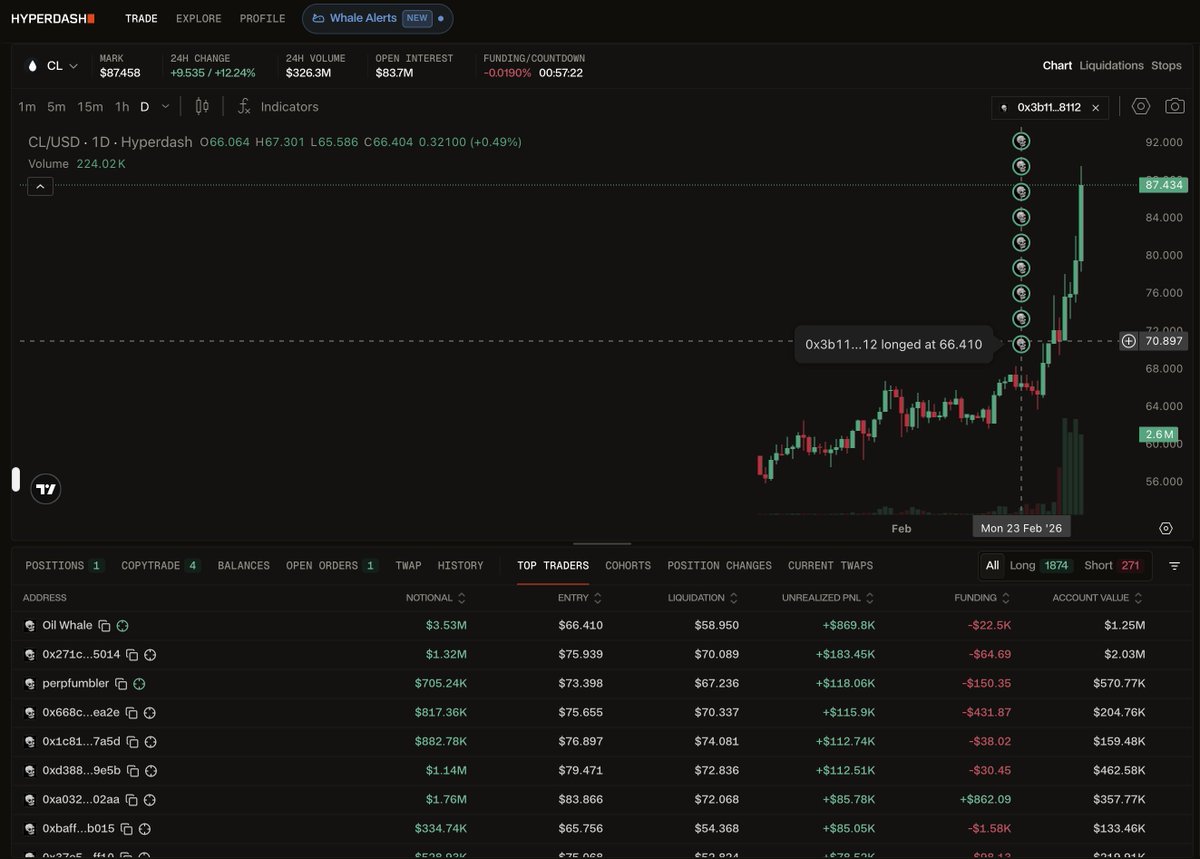Open the PROFILE nav tab

click(262, 18)
